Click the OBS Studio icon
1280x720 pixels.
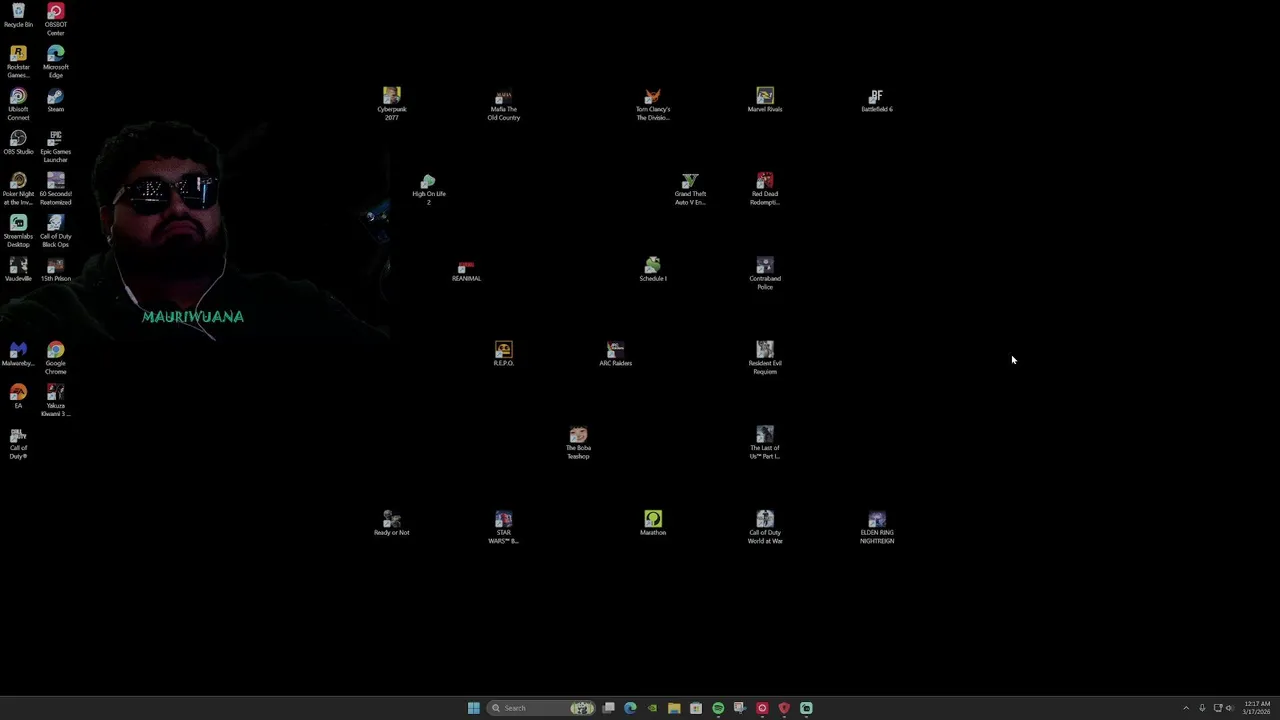click(18, 142)
